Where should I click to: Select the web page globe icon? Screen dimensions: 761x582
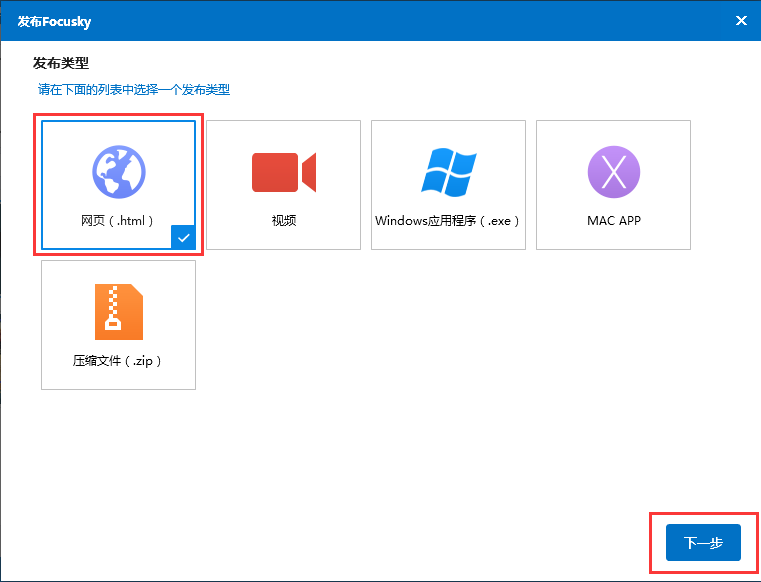tap(119, 171)
